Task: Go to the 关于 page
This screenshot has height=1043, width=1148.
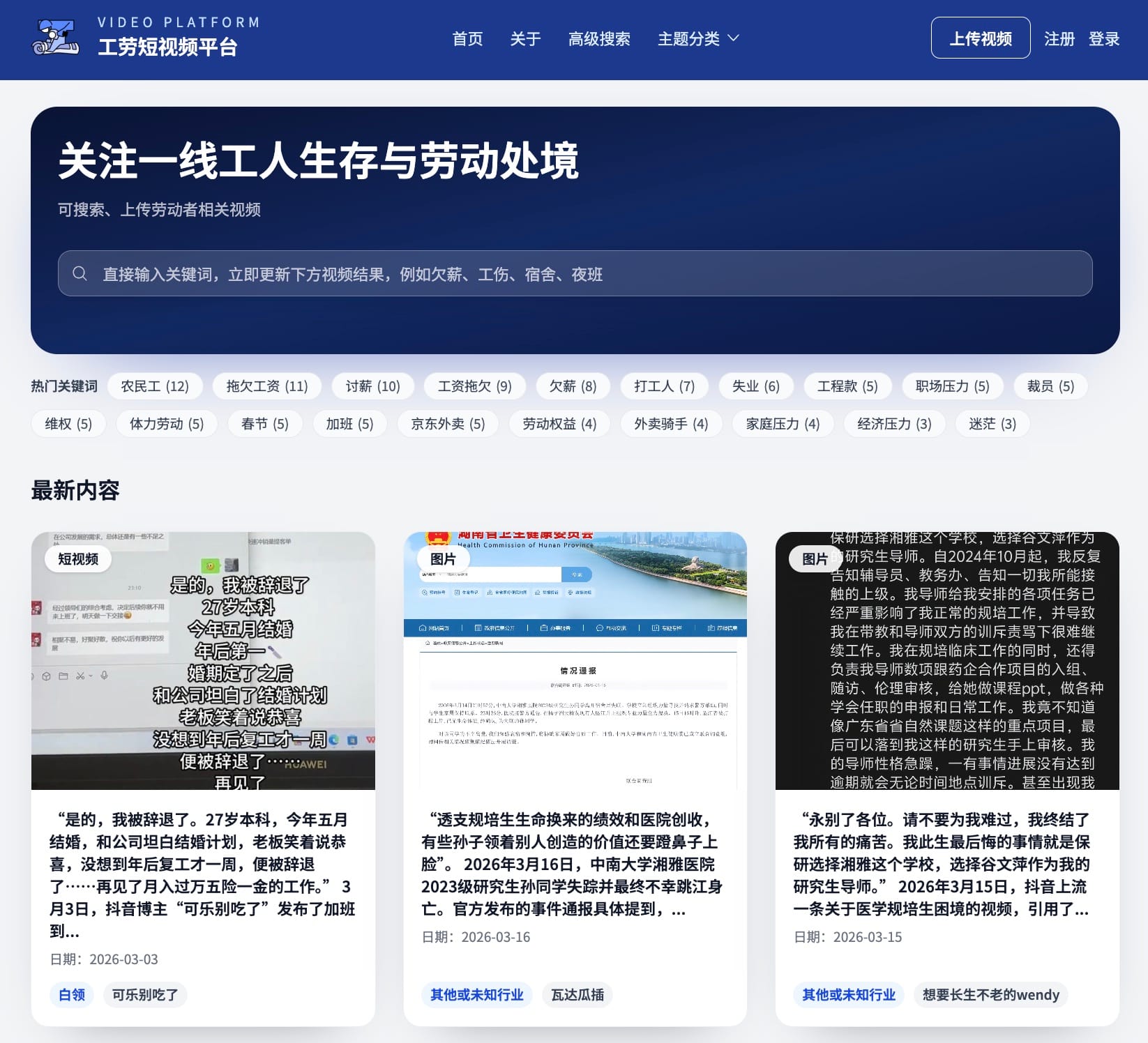Action: click(525, 39)
